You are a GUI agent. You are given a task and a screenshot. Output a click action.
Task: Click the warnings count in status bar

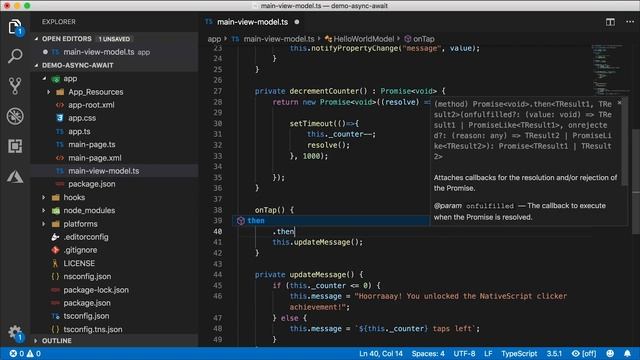click(x=34, y=353)
